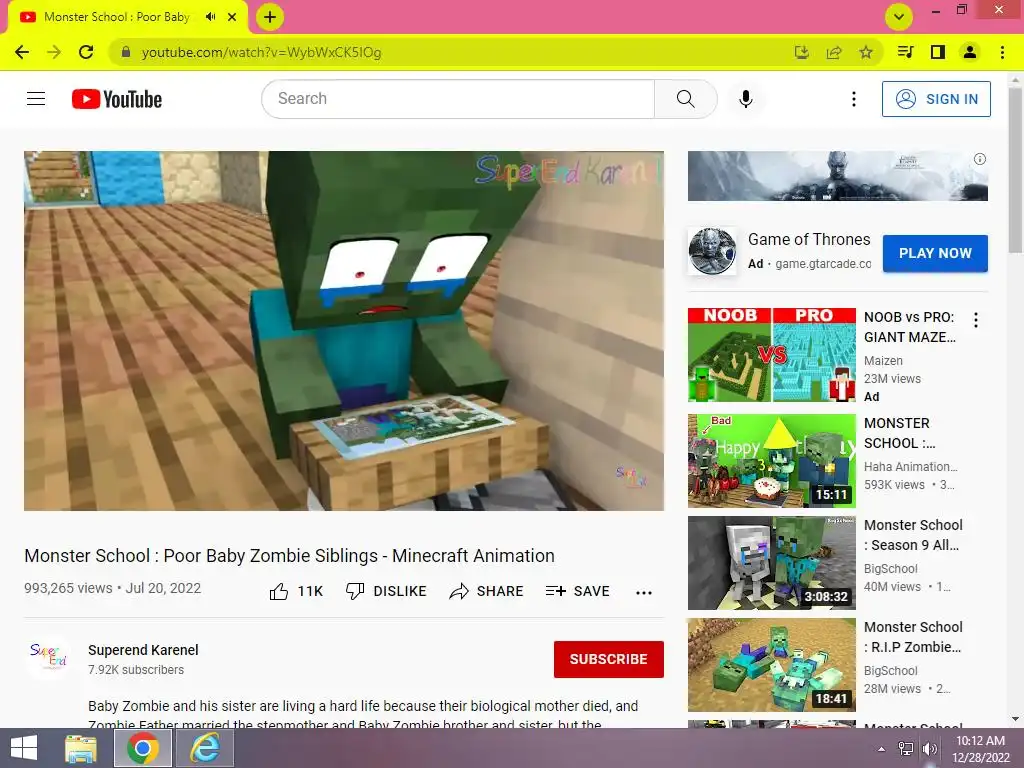This screenshot has height=768, width=1024.
Task: Click Maizen channel name text
Action: tap(883, 360)
